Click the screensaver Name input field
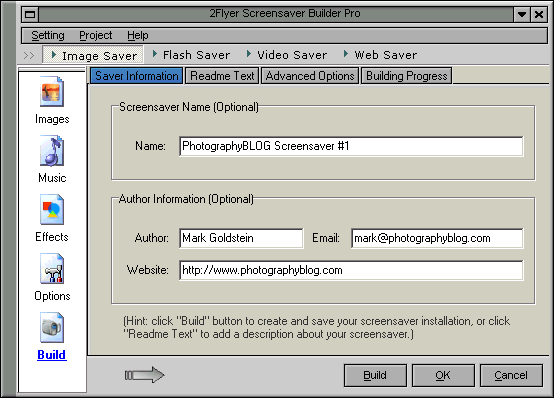Image resolution: width=554 pixels, height=398 pixels. point(351,146)
